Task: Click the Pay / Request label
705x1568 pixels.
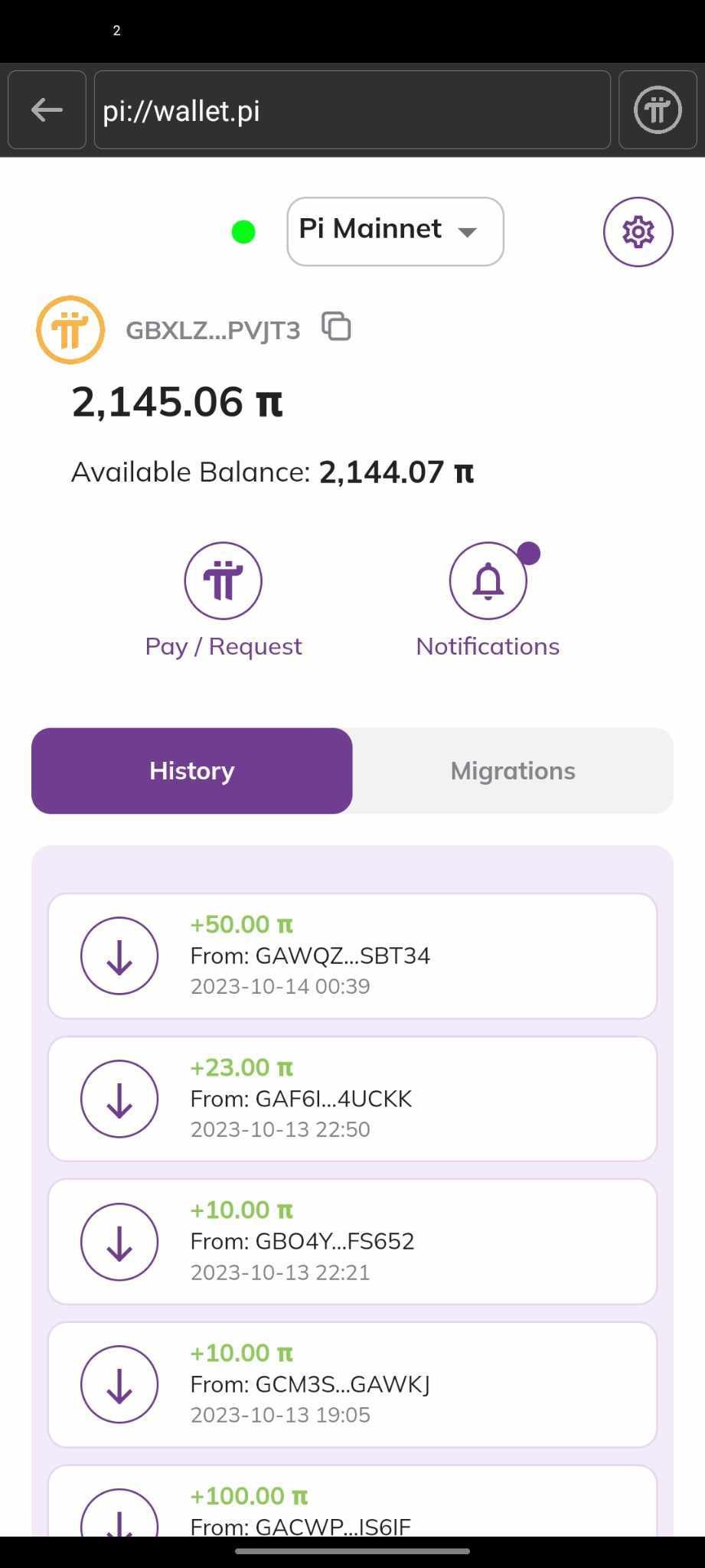Action: coord(224,646)
